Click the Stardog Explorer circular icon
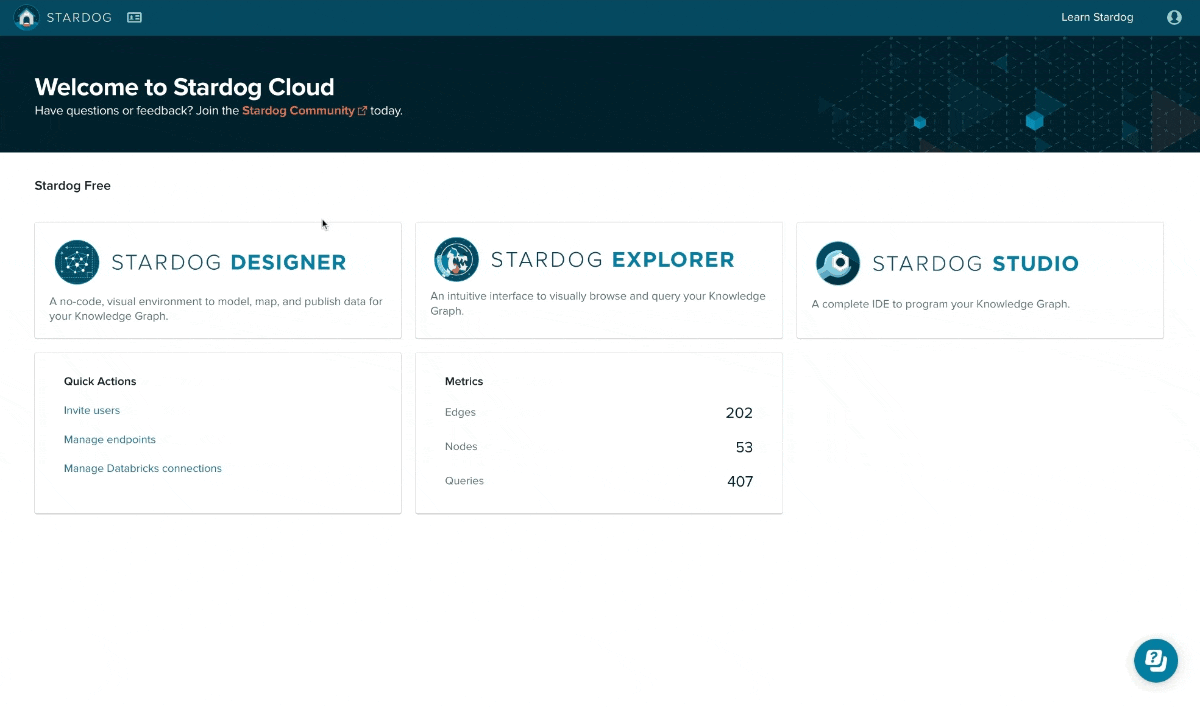 [x=456, y=260]
